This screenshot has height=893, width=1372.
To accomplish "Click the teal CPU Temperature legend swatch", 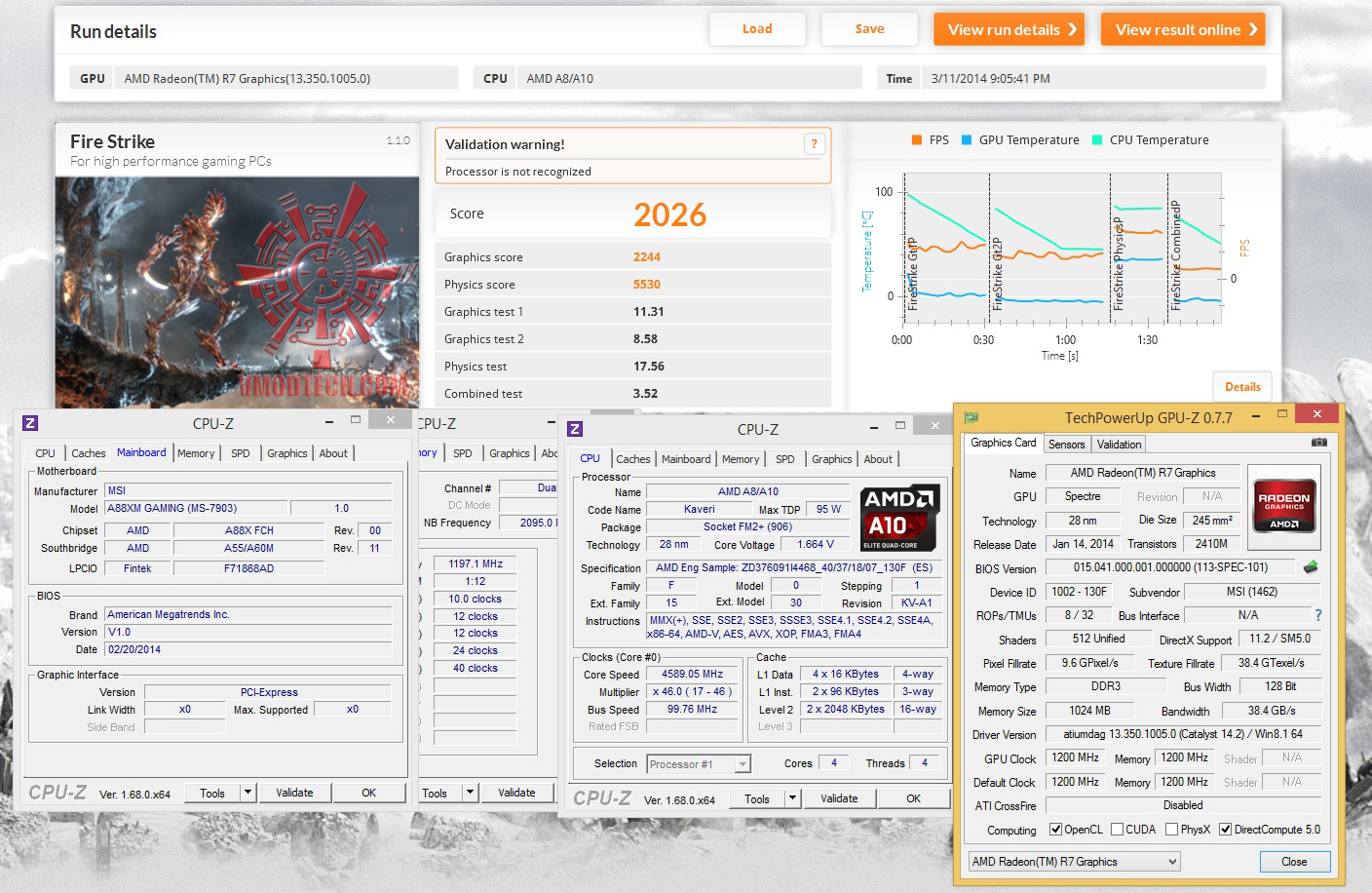I will [x=1097, y=140].
